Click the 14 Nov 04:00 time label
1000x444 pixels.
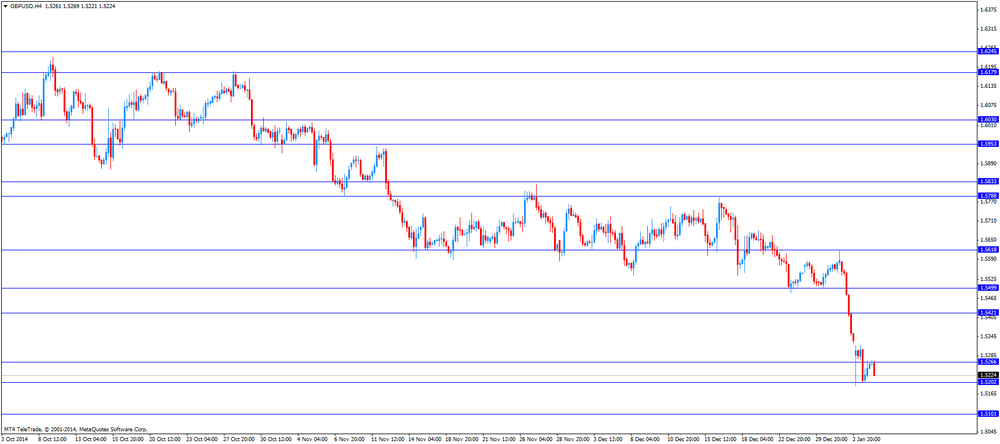[425, 440]
